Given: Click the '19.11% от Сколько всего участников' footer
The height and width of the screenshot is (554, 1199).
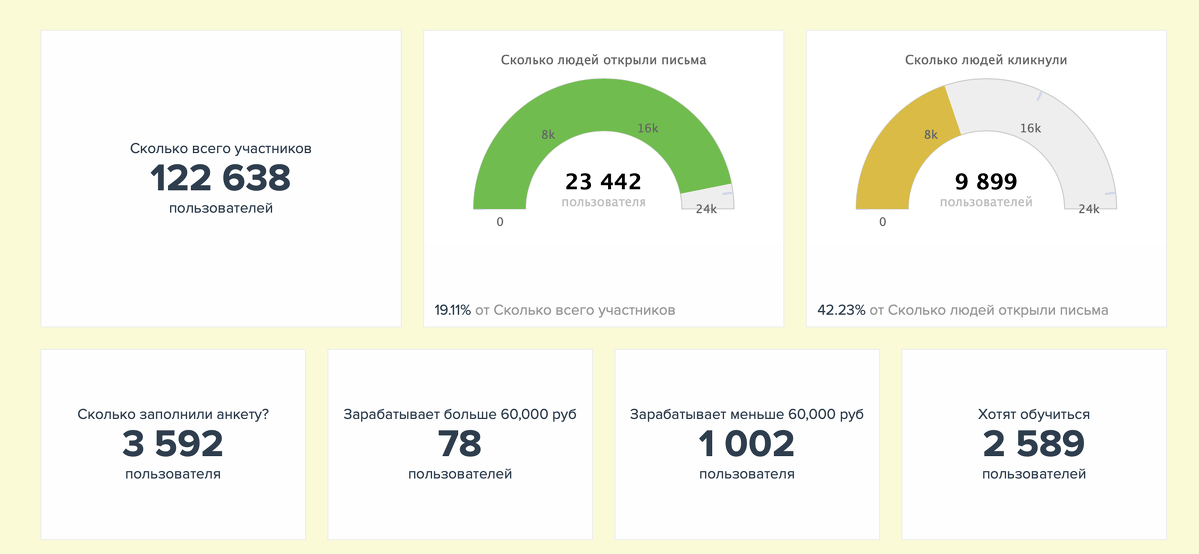Looking at the screenshot, I should click(x=554, y=310).
